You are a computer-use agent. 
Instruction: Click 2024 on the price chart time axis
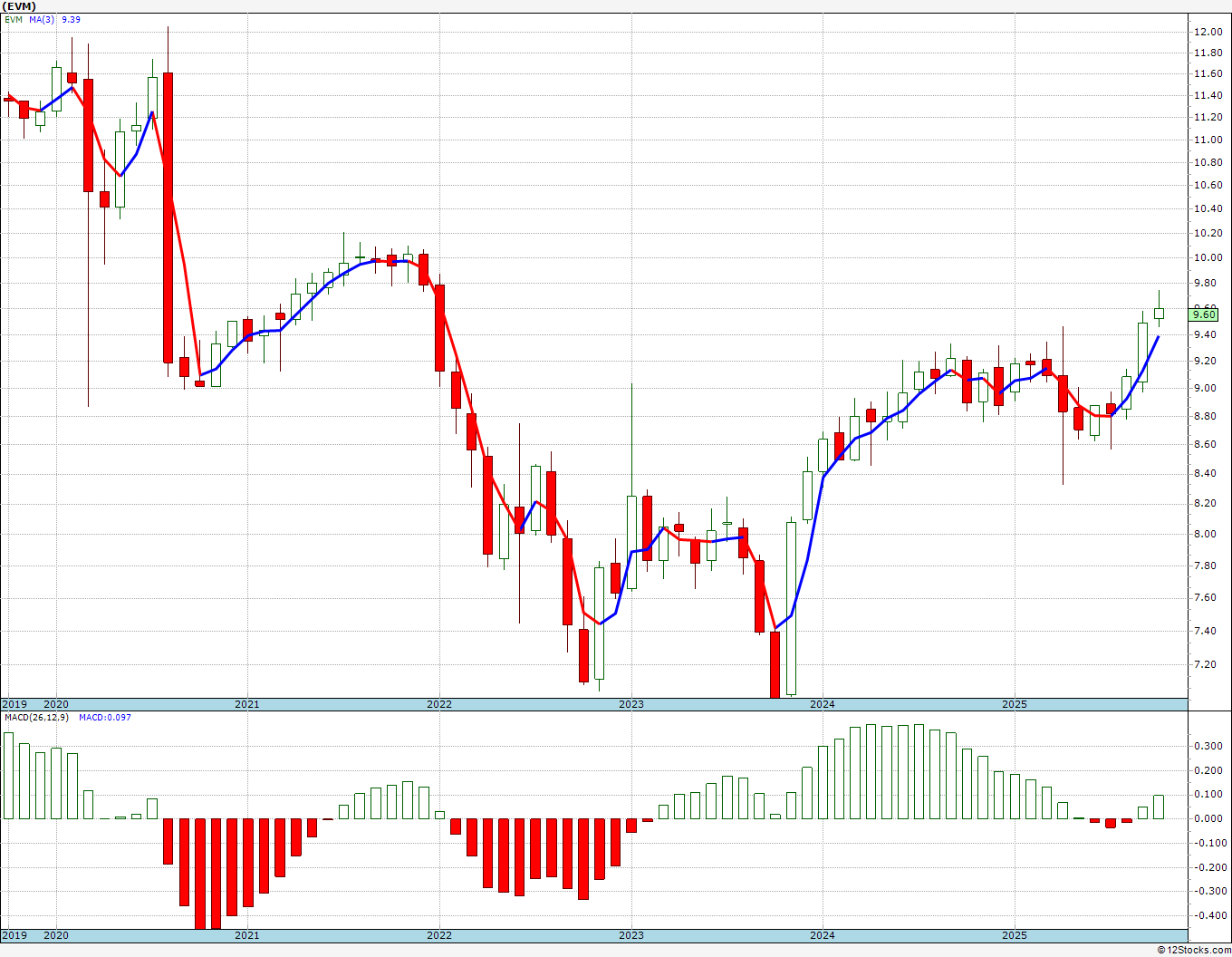click(823, 704)
